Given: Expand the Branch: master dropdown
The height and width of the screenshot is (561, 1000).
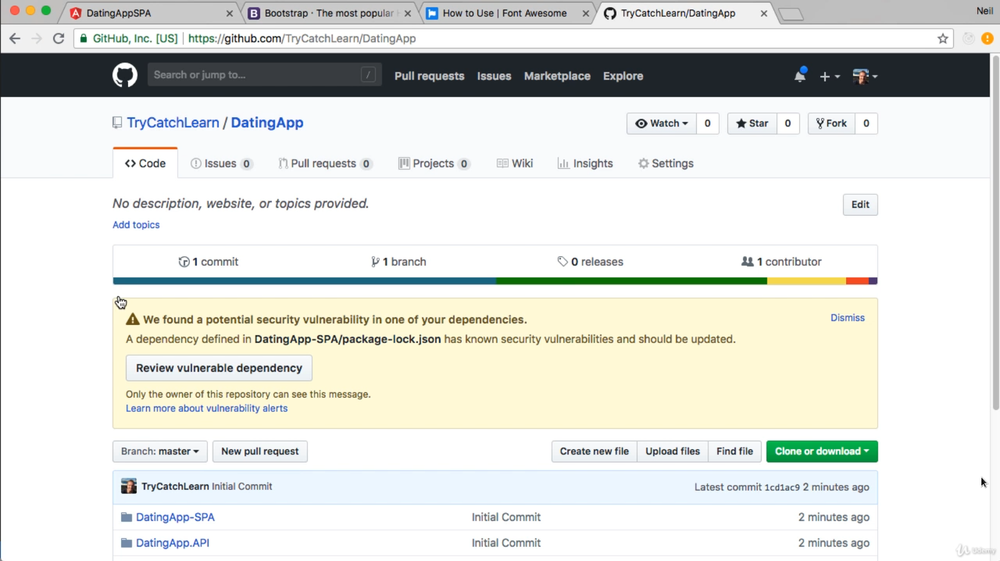Looking at the screenshot, I should click(160, 451).
